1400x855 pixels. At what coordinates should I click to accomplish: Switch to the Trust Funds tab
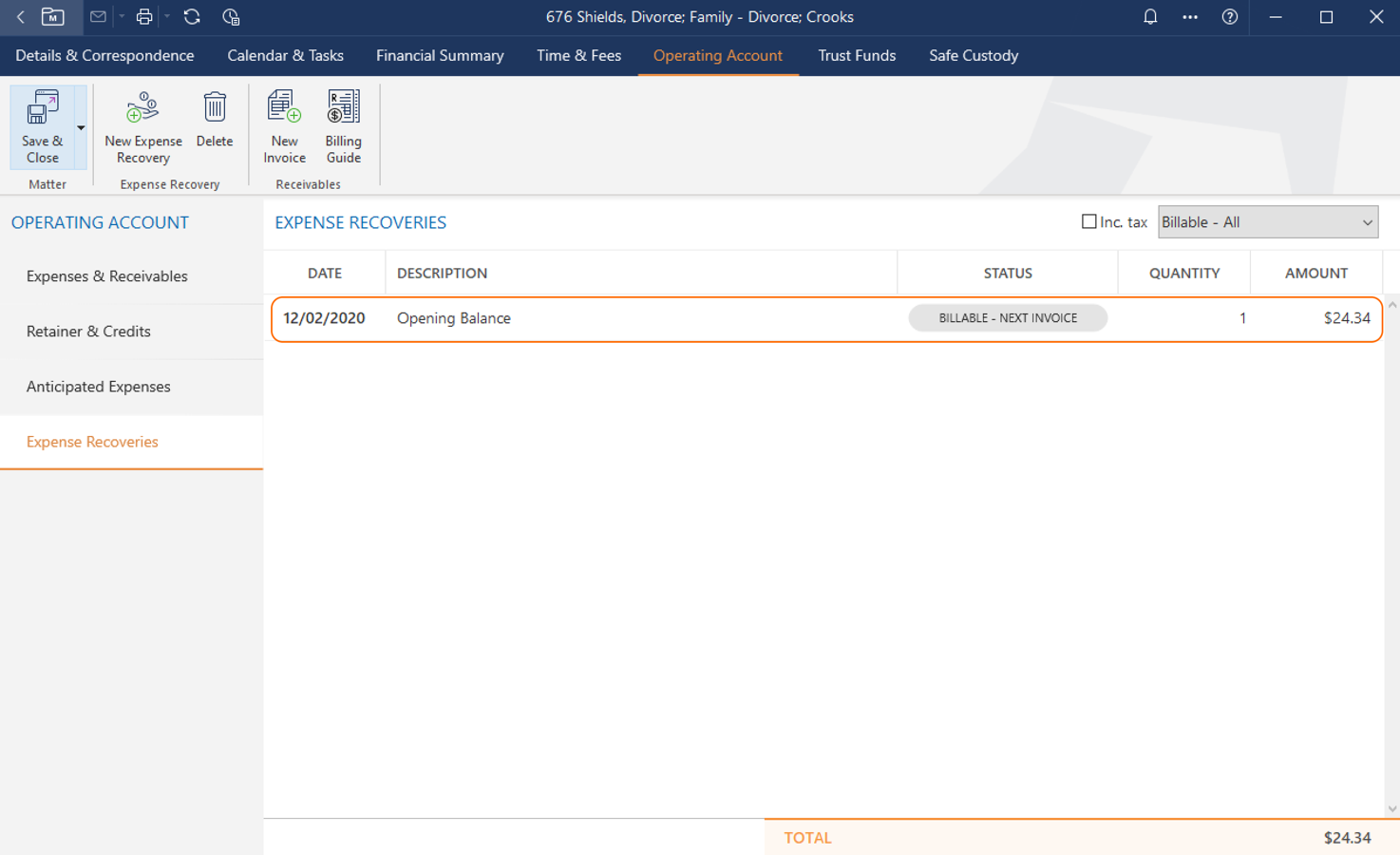click(857, 55)
